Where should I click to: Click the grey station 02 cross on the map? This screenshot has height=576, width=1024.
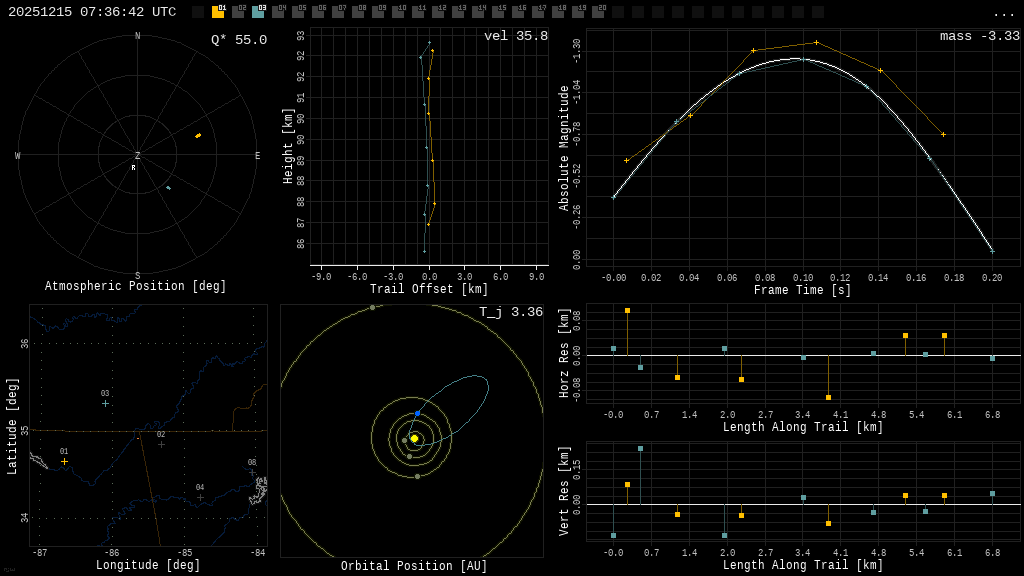click(x=161, y=445)
